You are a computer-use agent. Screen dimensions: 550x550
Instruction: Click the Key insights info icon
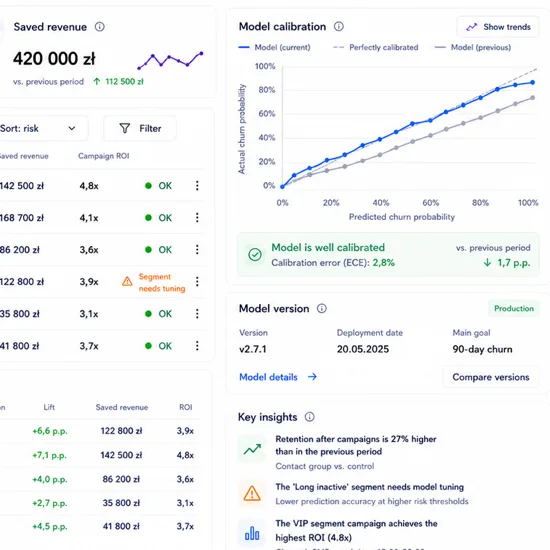tap(309, 417)
